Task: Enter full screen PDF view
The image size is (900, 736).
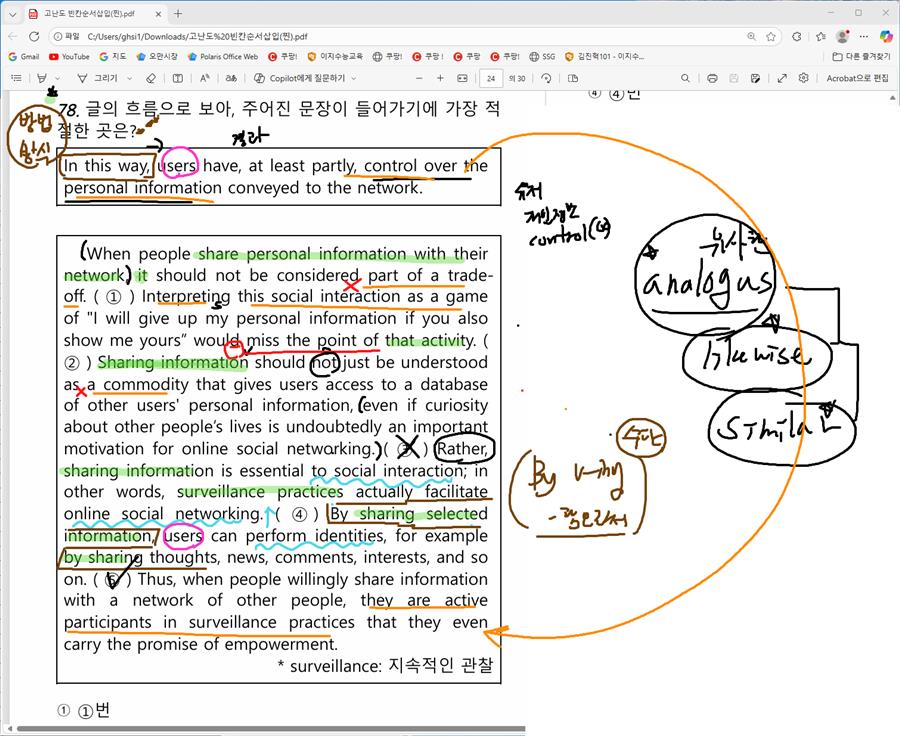Action: pyautogui.click(x=780, y=78)
